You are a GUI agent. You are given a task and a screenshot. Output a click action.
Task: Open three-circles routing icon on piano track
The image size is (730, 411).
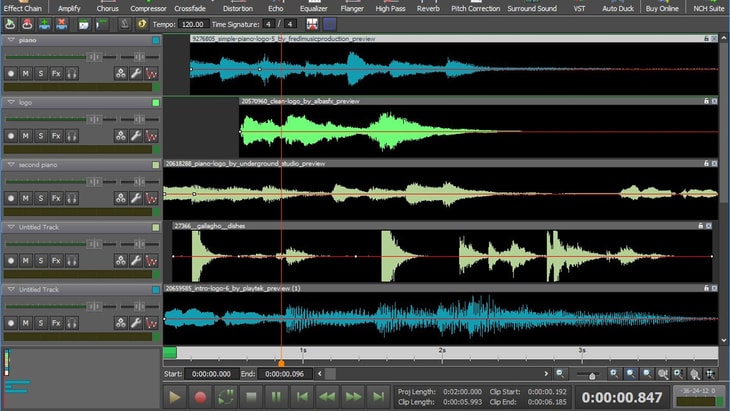(121, 73)
